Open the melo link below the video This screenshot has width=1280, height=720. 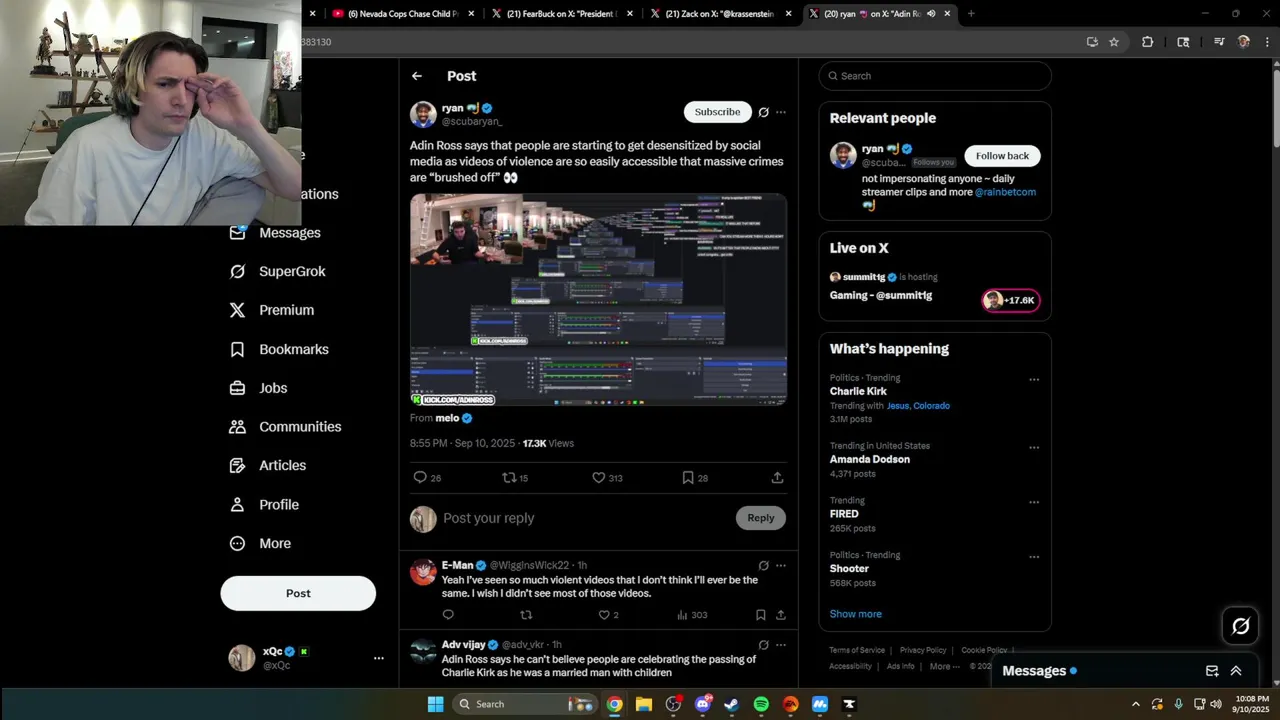point(447,418)
